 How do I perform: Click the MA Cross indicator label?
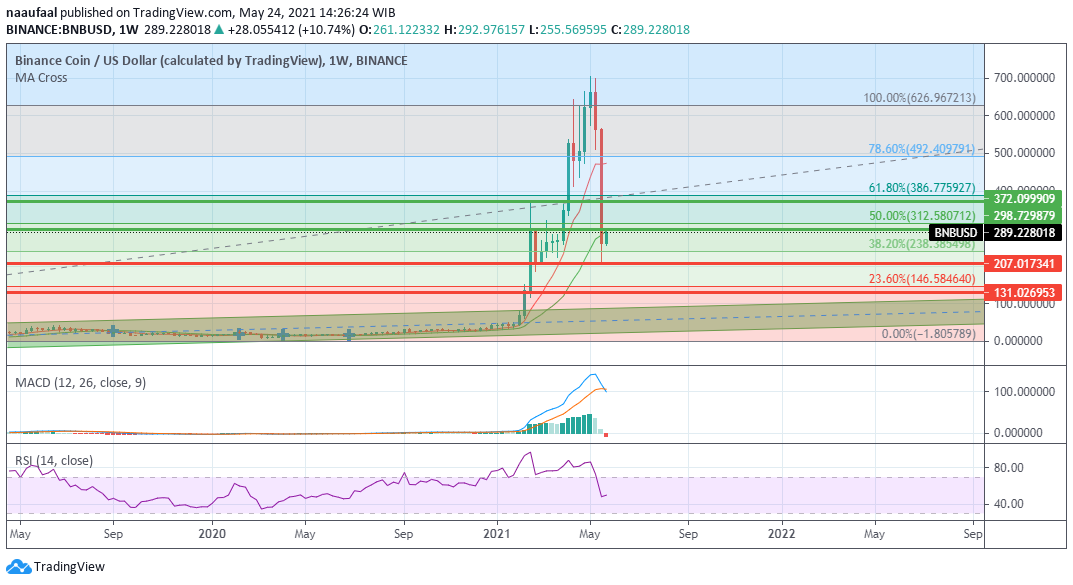(41, 78)
